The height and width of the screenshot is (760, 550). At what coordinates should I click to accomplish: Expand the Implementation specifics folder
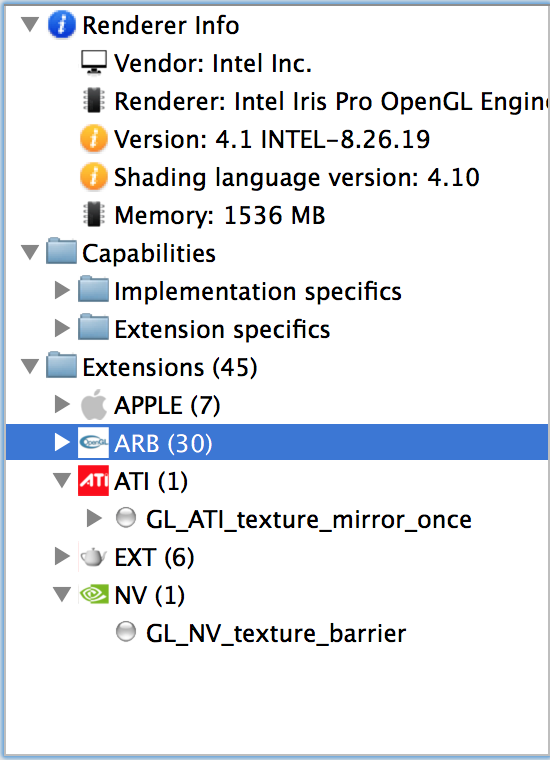[62, 290]
